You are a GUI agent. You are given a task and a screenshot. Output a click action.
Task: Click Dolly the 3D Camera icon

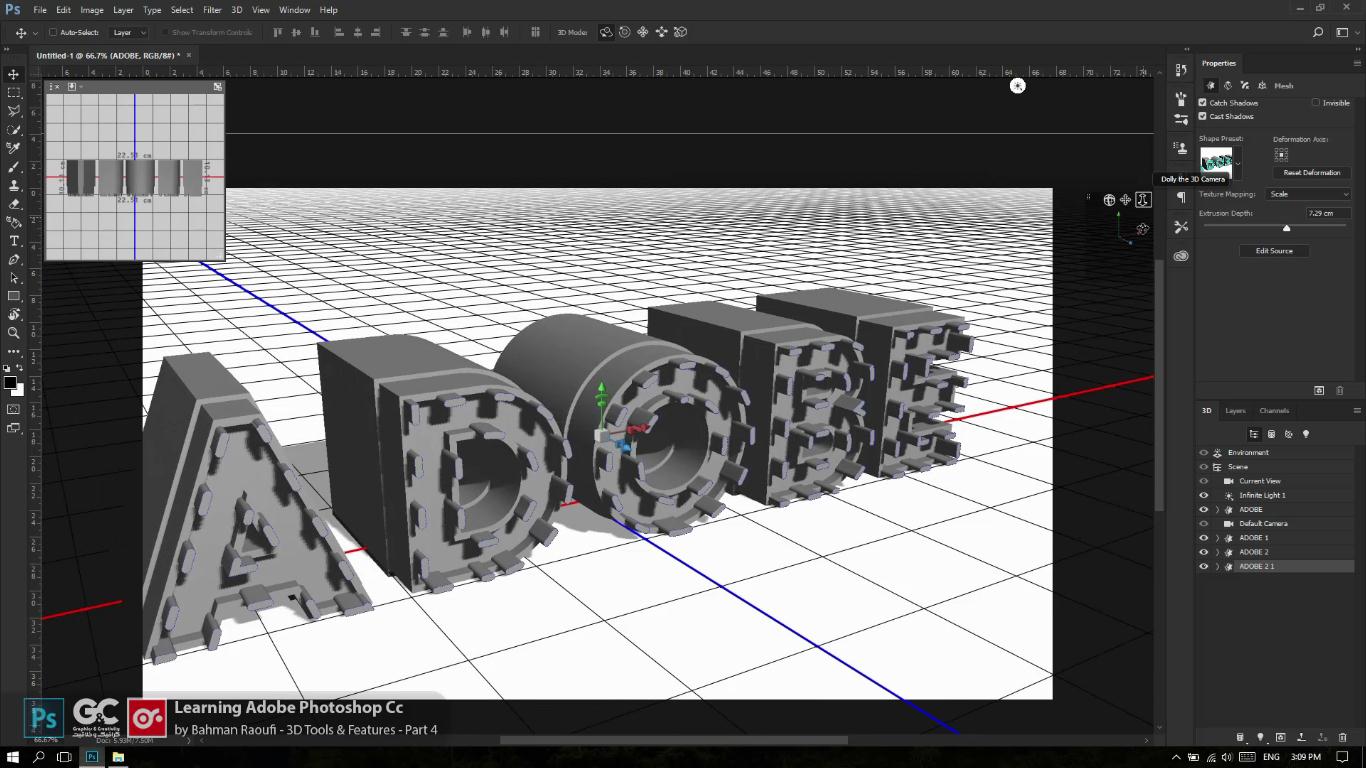pyautogui.click(x=1143, y=200)
